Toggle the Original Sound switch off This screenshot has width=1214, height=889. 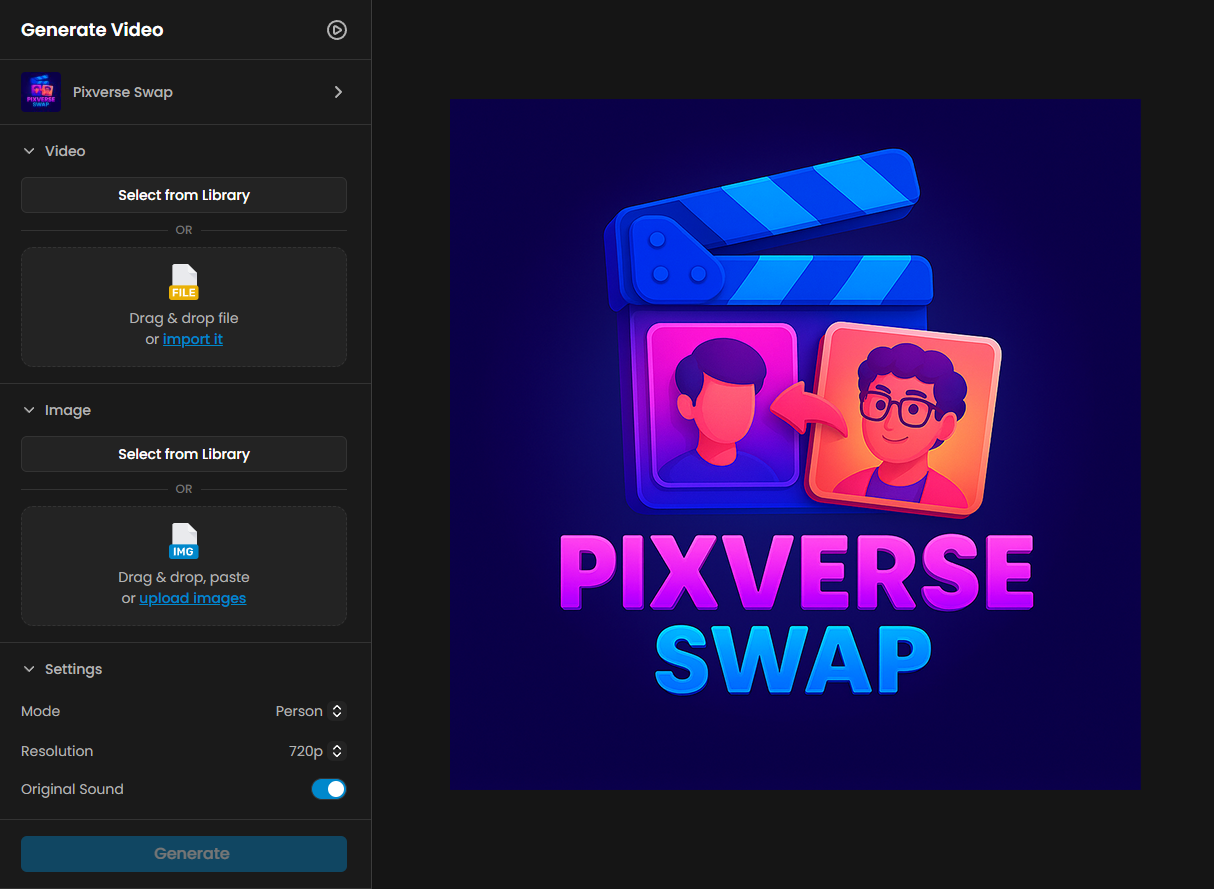click(x=328, y=789)
